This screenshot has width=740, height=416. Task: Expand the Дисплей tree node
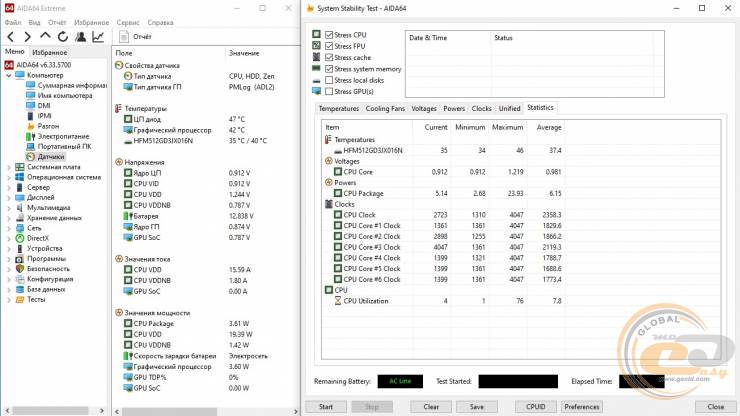(8, 198)
